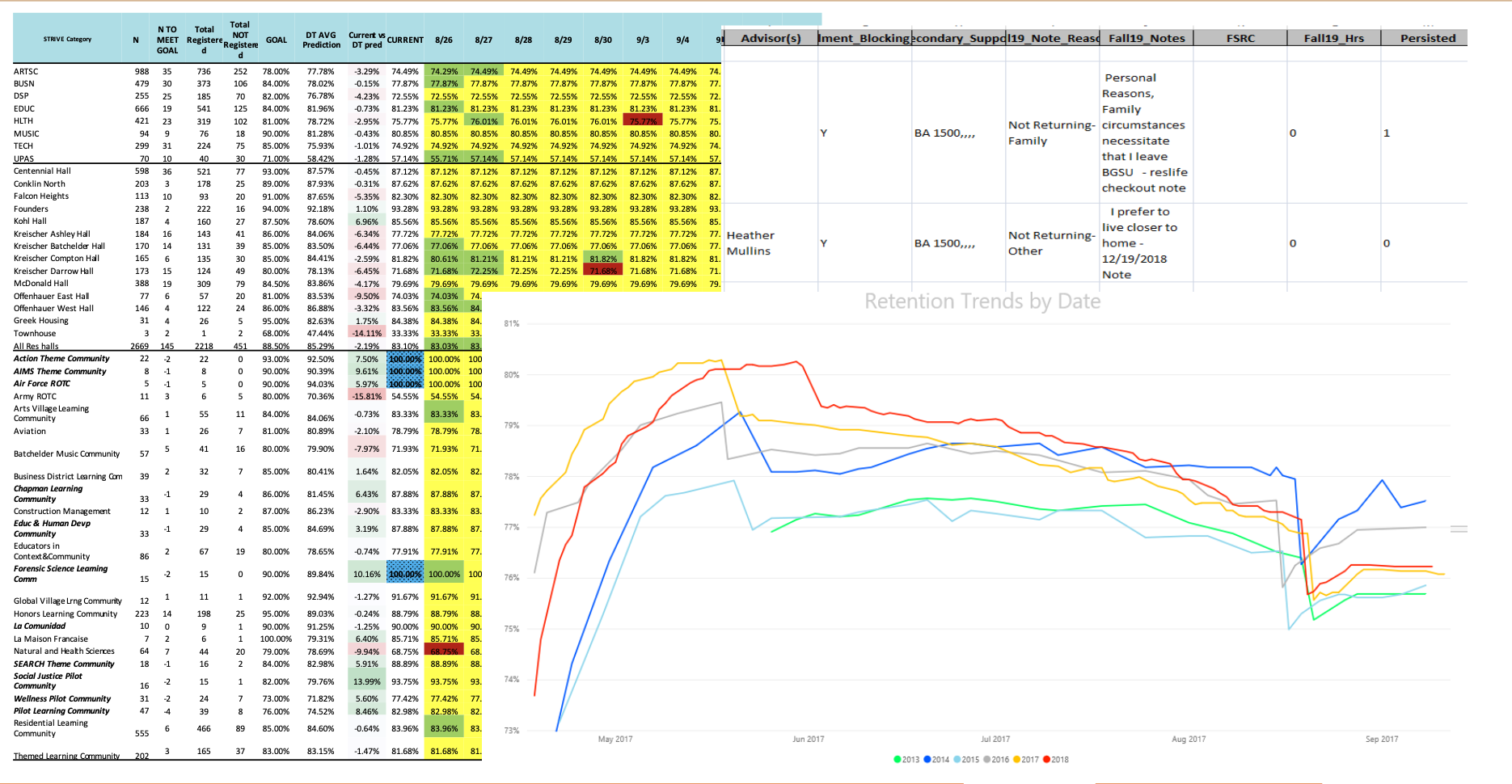Select the 2013 green legend marker
The image size is (1512, 784).
[897, 759]
